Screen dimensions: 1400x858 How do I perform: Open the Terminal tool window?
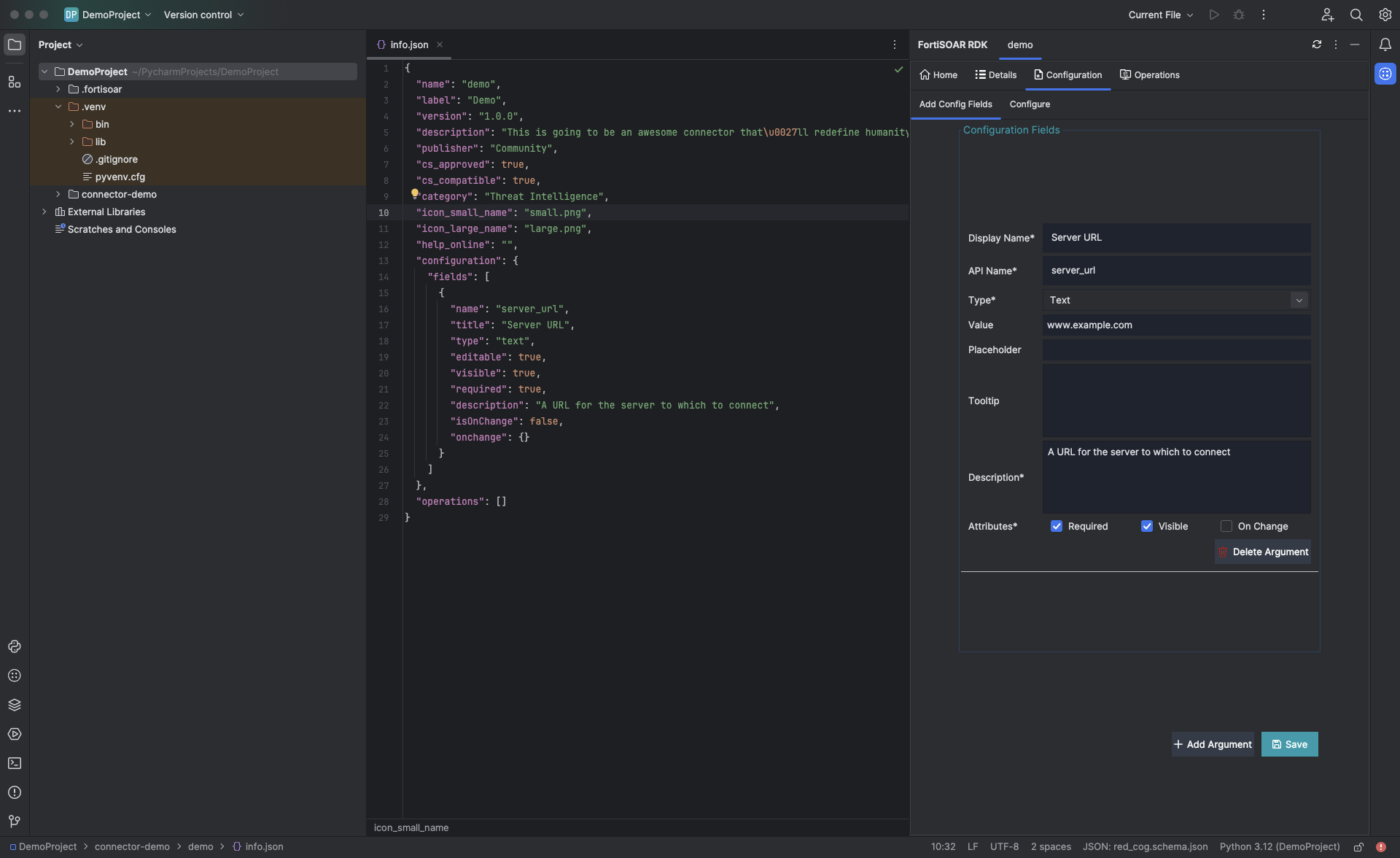click(x=14, y=763)
